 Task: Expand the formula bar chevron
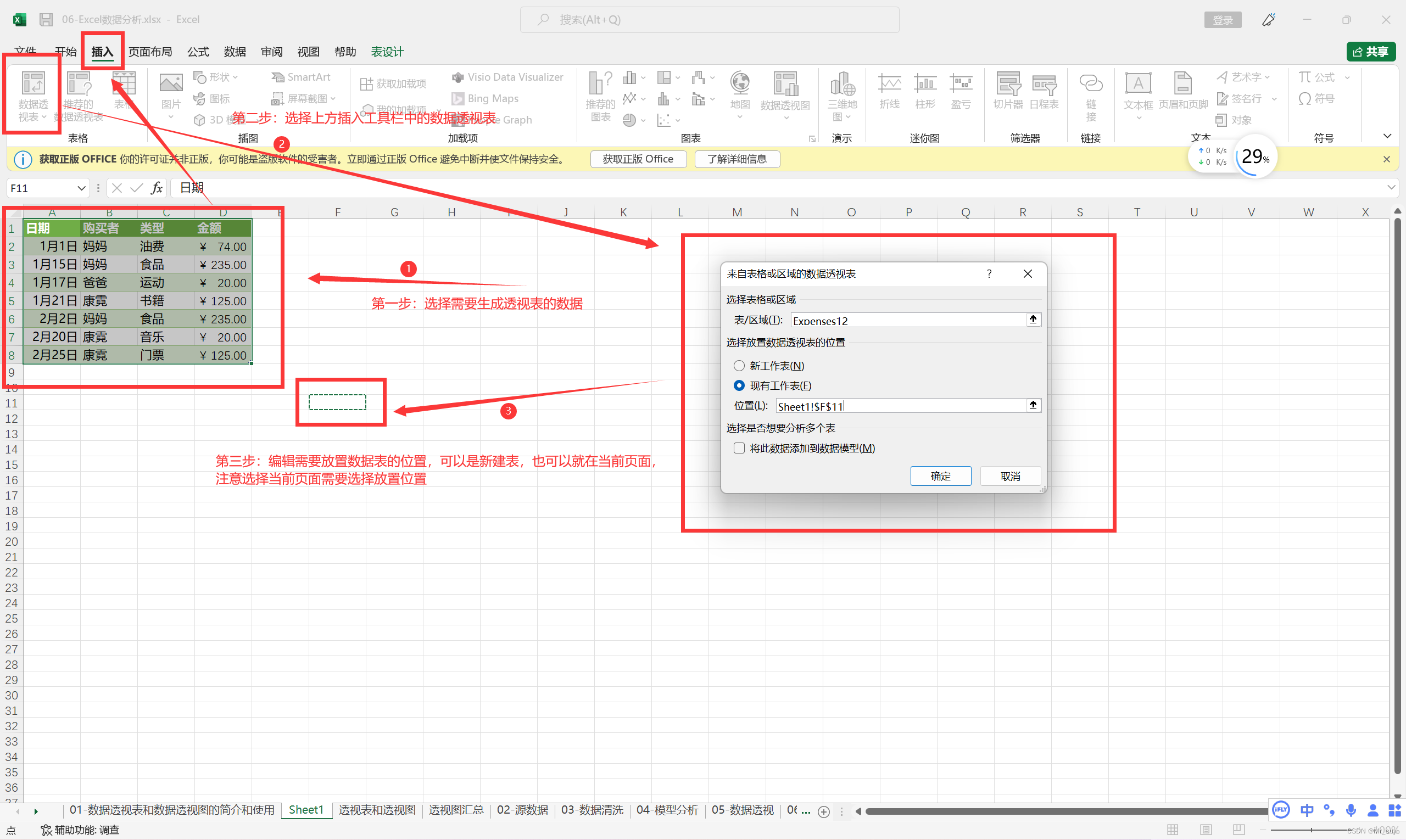click(1391, 187)
